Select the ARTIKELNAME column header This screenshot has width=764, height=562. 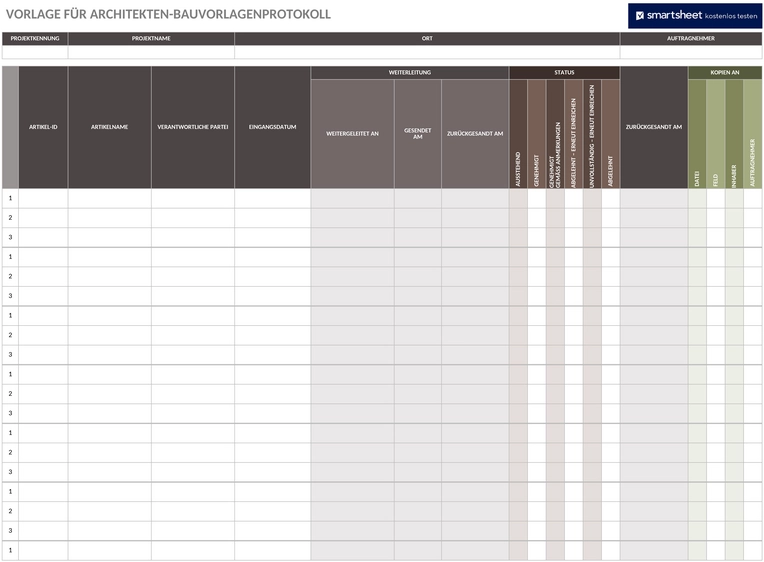(110, 127)
